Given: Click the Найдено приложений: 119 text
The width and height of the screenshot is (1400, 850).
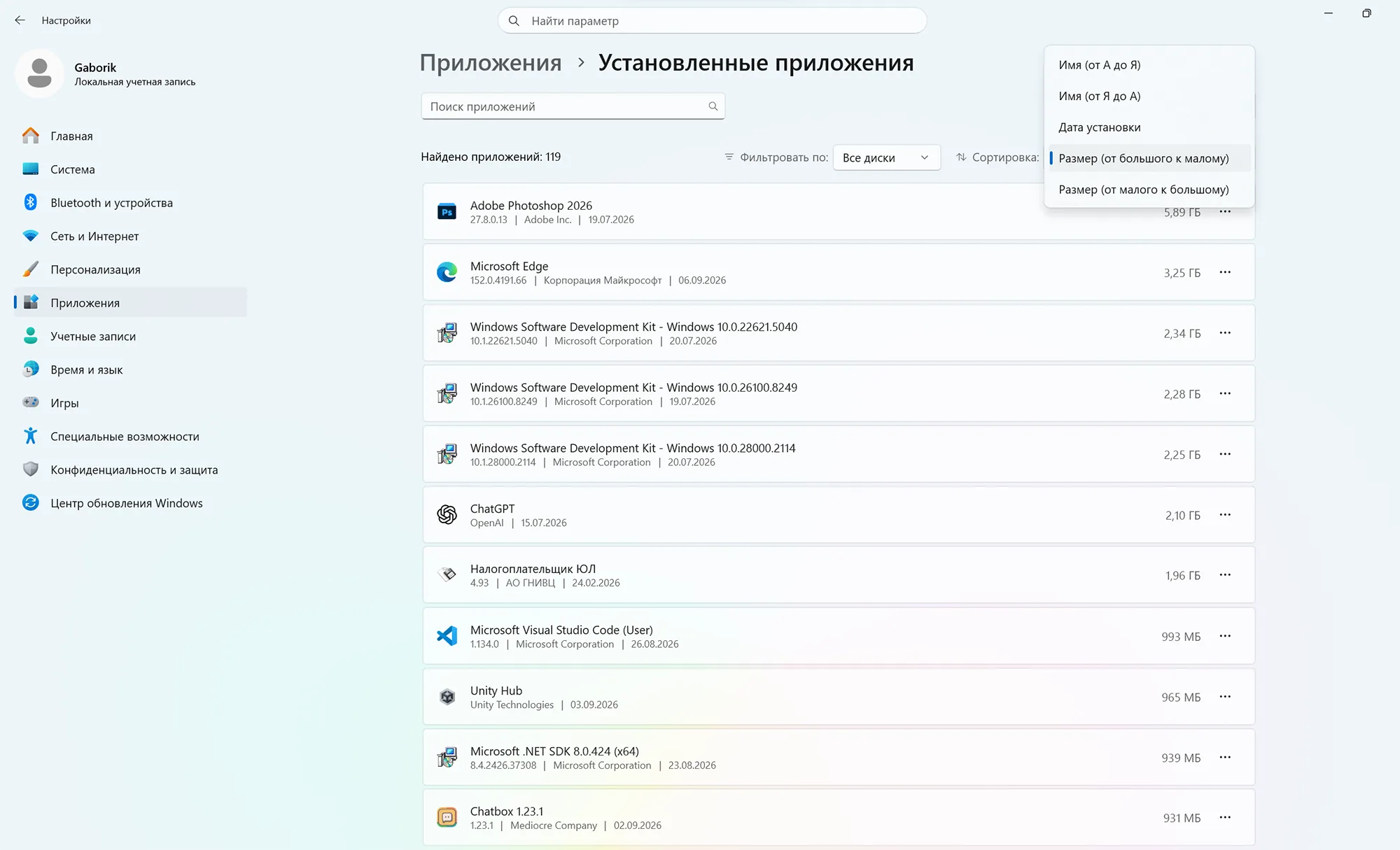Looking at the screenshot, I should pos(491,157).
